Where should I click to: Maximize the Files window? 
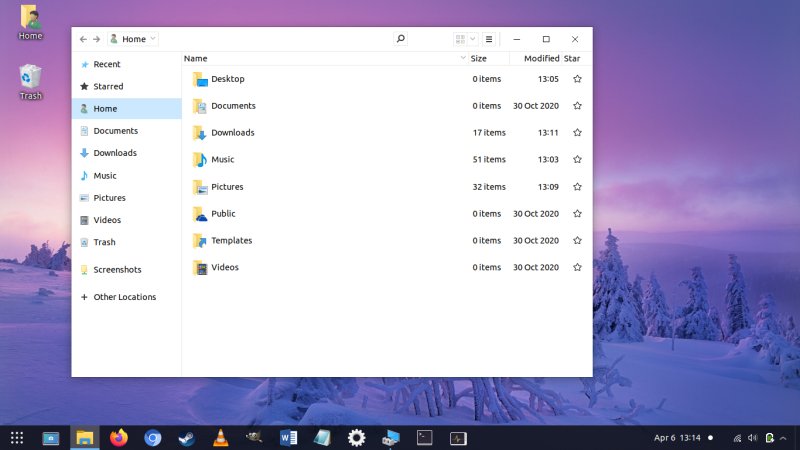click(x=546, y=39)
